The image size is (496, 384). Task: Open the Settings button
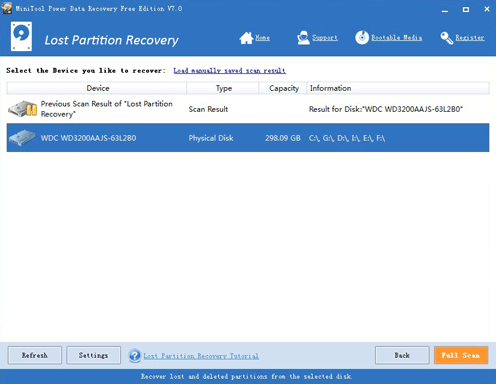[93, 355]
